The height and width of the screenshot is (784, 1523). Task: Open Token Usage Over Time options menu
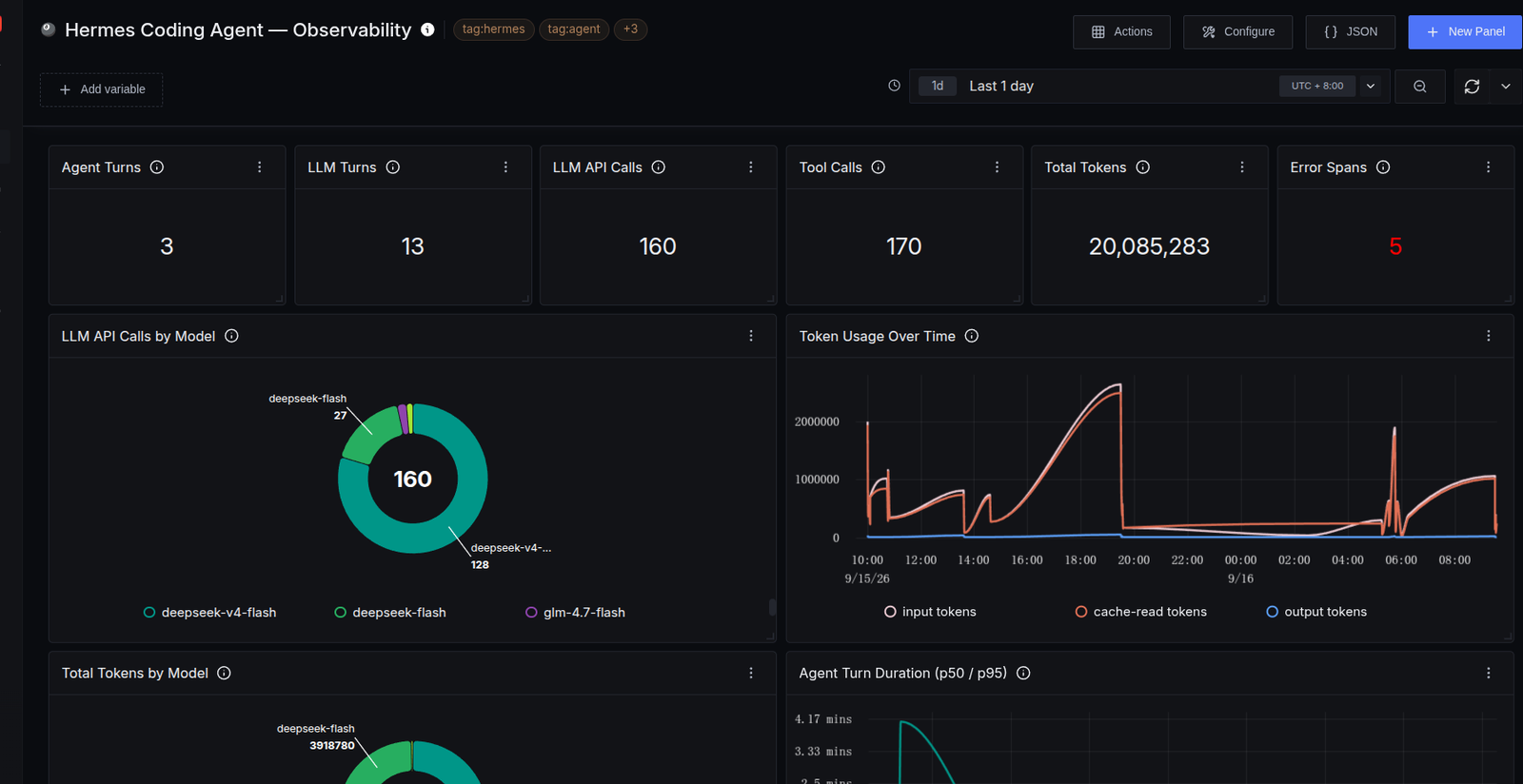click(1489, 336)
